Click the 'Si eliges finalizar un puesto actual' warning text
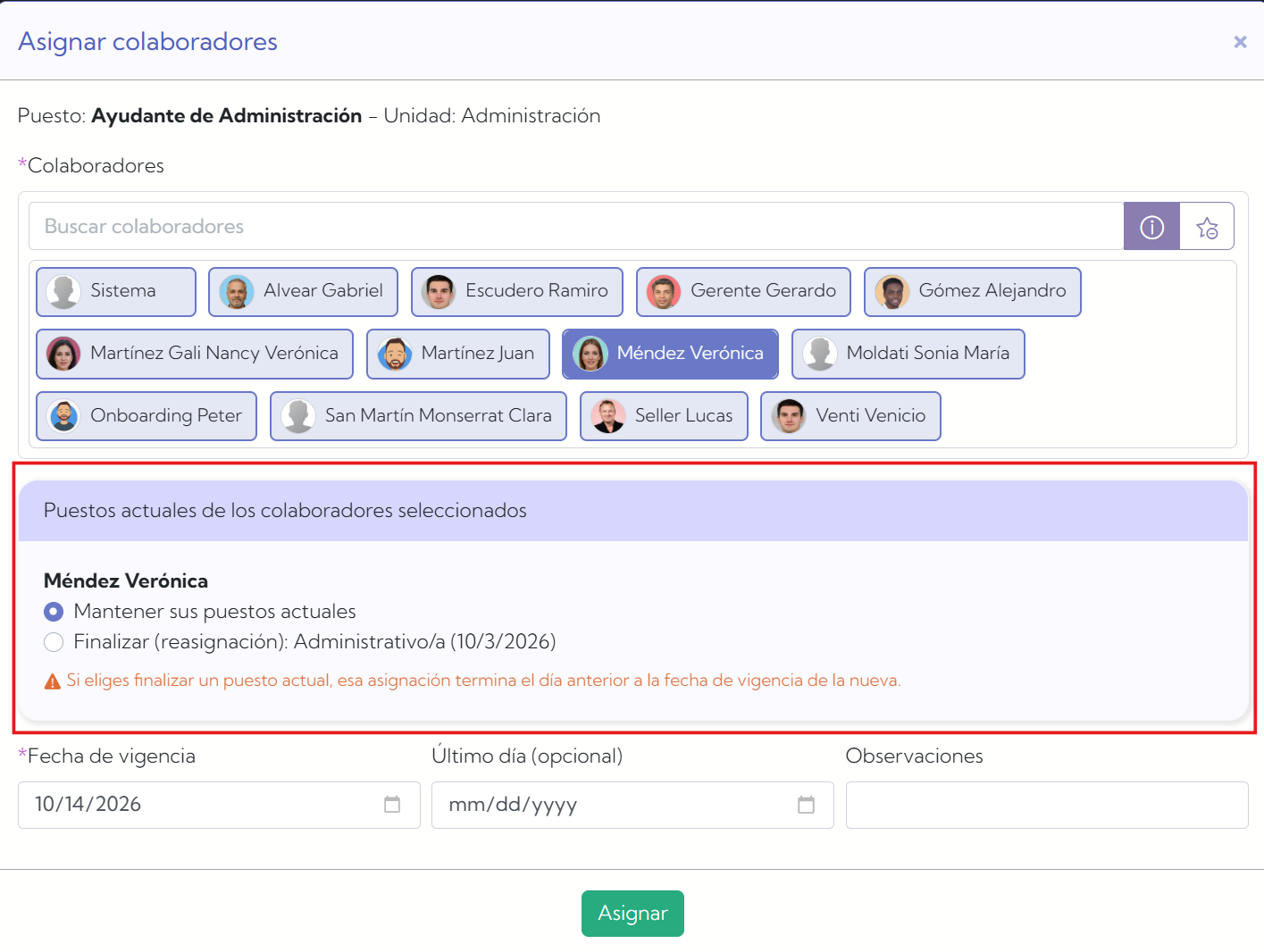The image size is (1264, 952). [483, 681]
